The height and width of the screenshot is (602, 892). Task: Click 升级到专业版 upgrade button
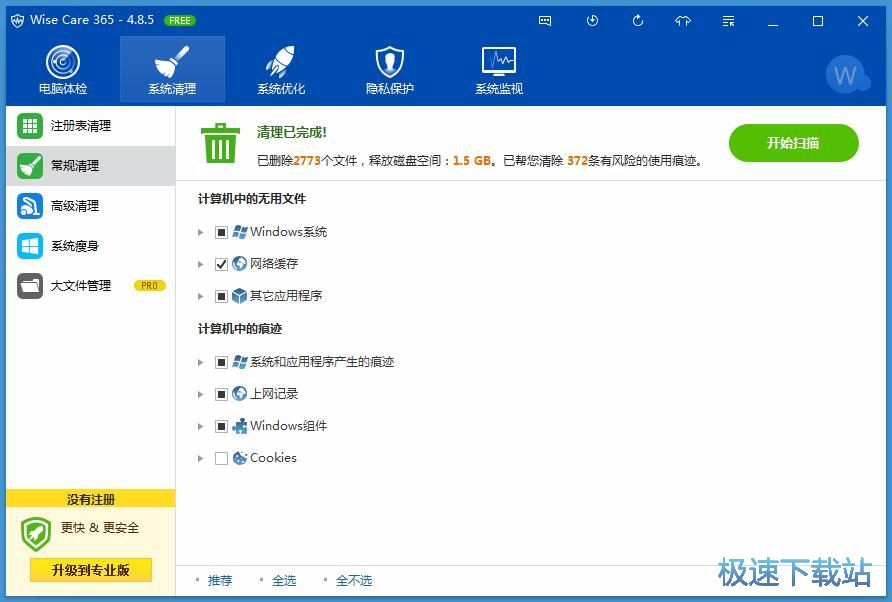click(90, 570)
